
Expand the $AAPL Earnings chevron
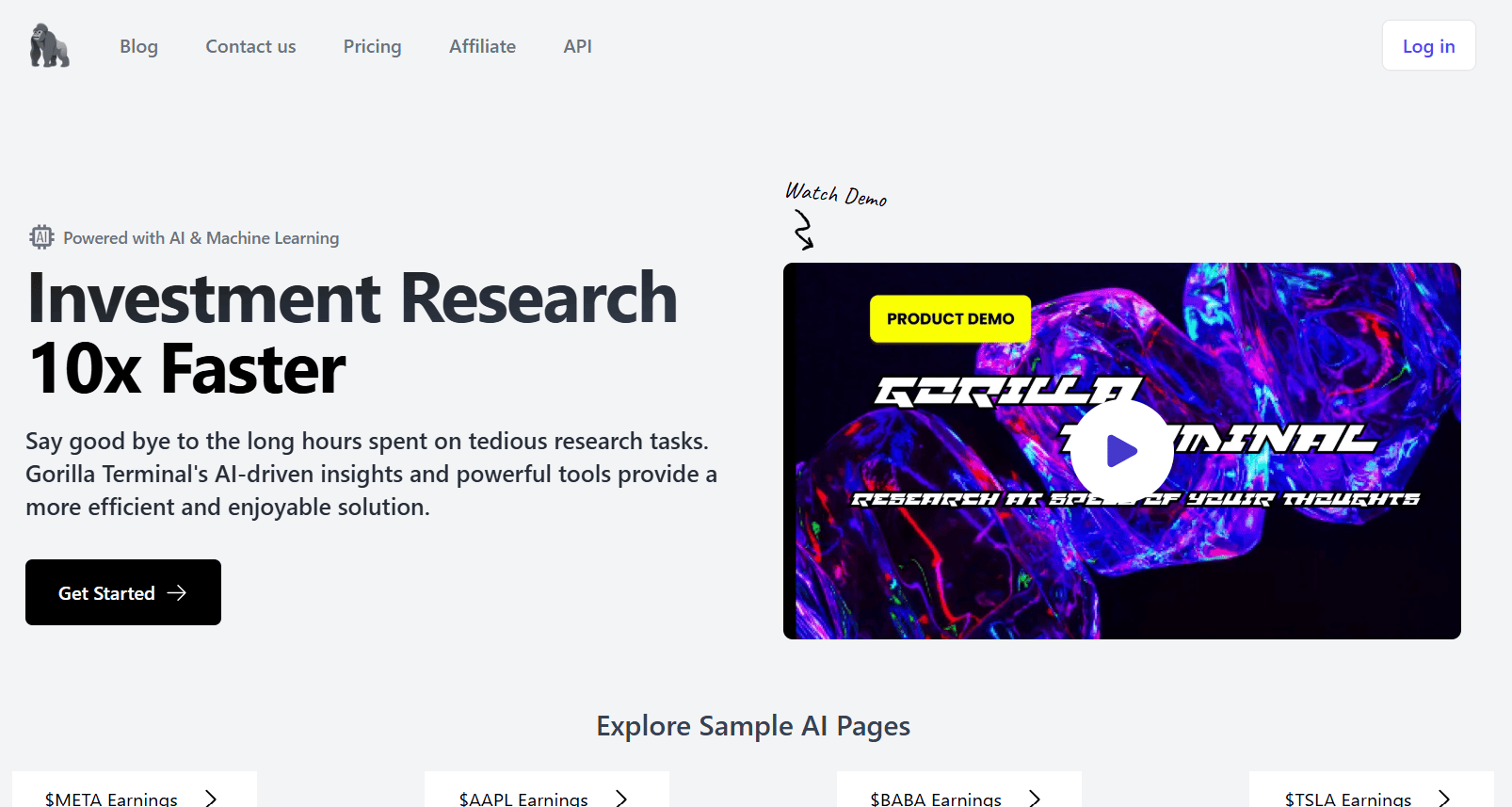(621, 799)
